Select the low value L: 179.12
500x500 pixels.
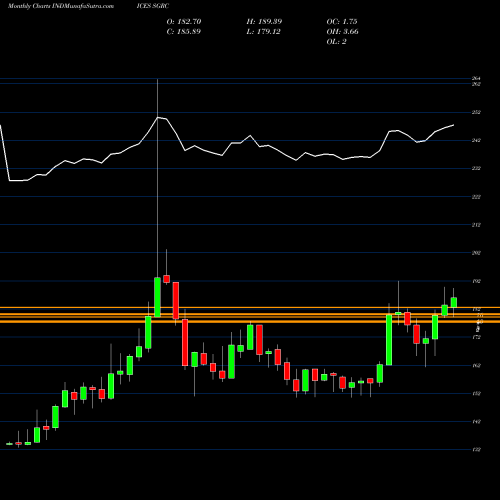(263, 32)
